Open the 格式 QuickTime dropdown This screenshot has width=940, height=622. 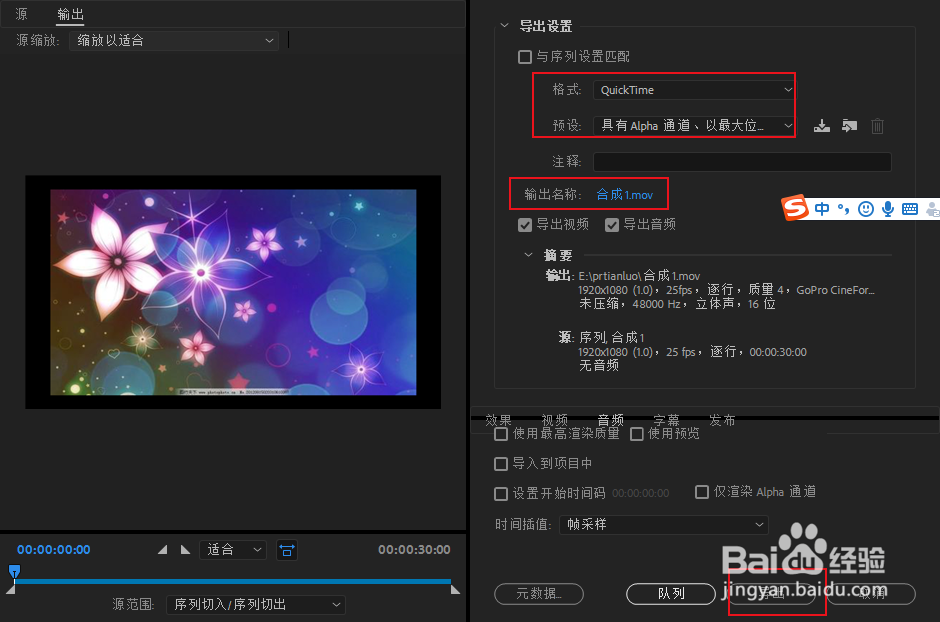693,89
